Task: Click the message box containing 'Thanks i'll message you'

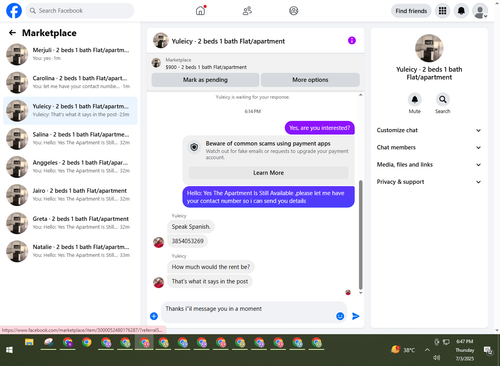Action: coord(254,312)
